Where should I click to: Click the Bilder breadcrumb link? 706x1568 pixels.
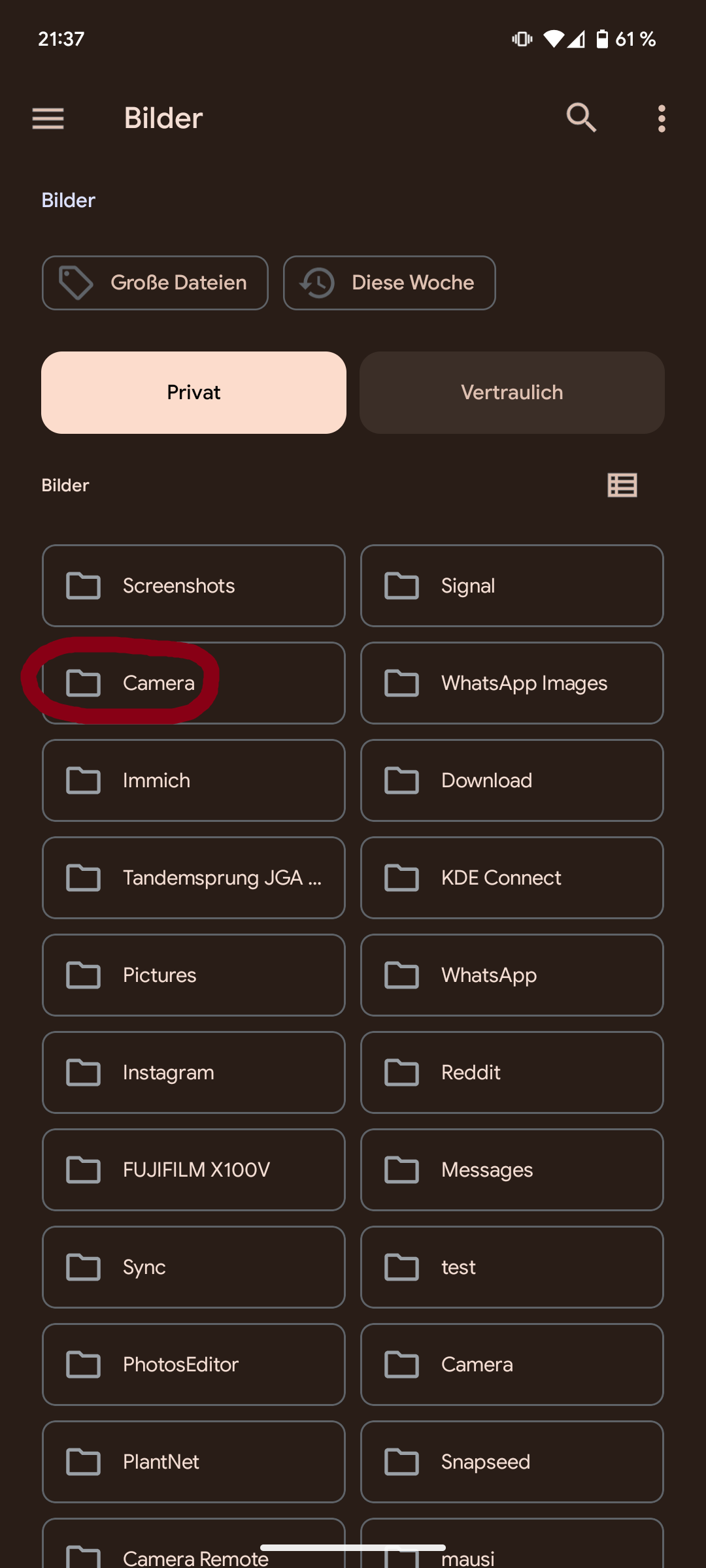pyautogui.click(x=68, y=201)
